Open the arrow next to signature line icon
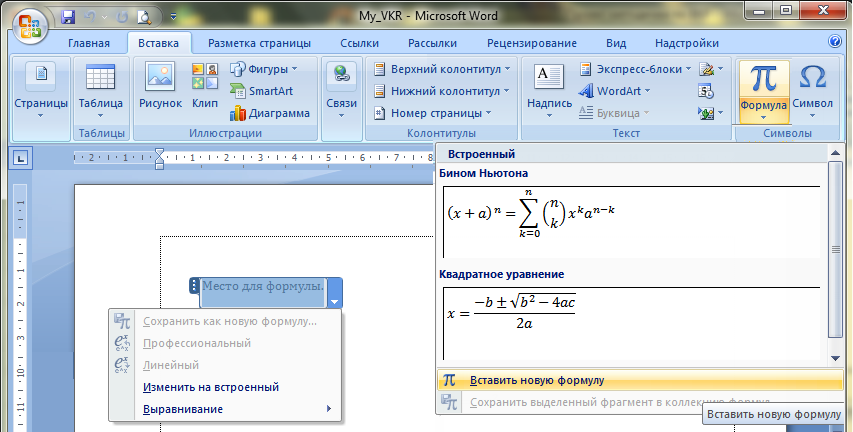The image size is (853, 432). pyautogui.click(x=720, y=69)
